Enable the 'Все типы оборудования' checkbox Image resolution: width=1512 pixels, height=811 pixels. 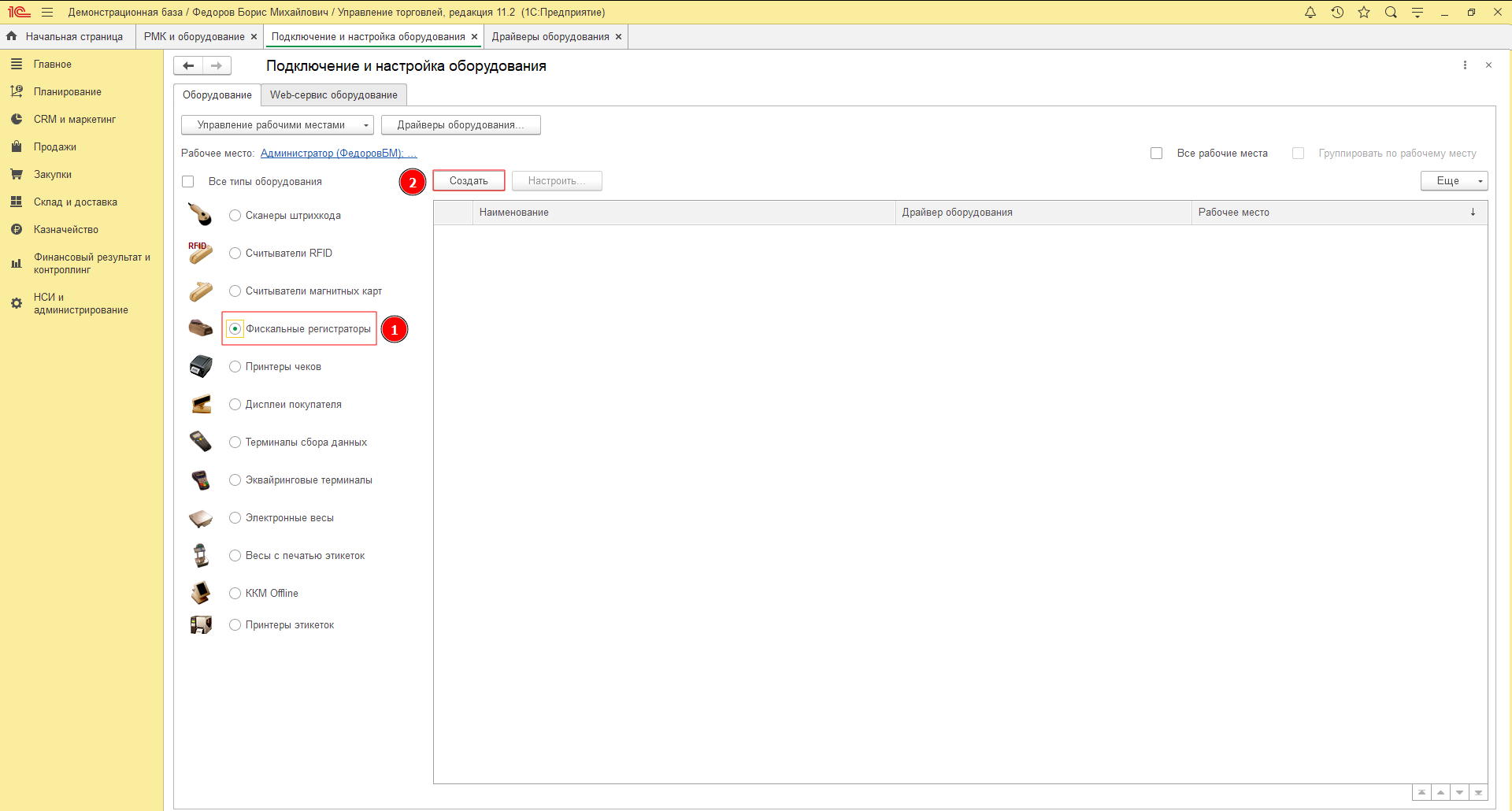coord(188,182)
